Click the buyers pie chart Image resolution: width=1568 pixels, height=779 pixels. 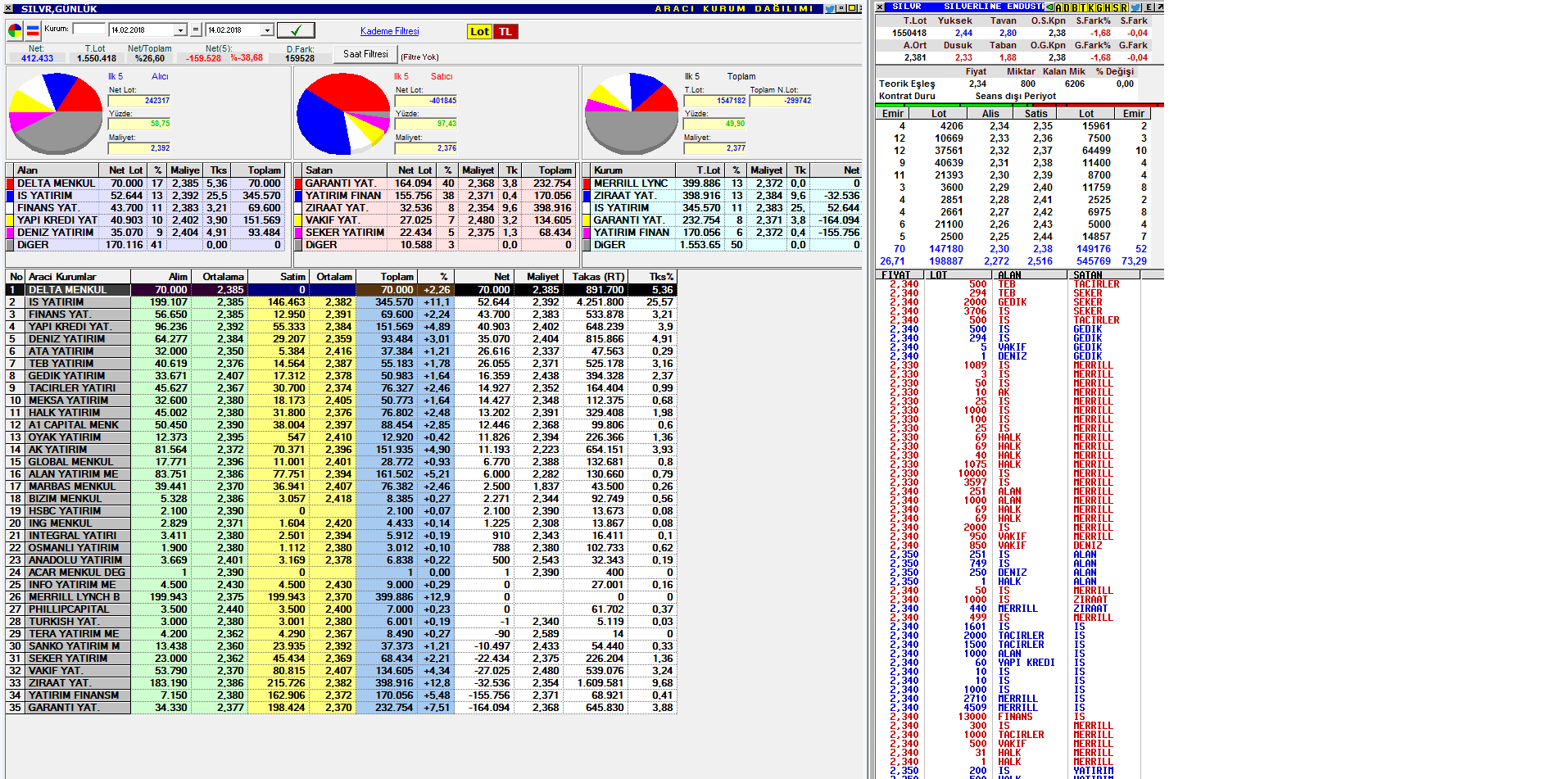tap(56, 113)
